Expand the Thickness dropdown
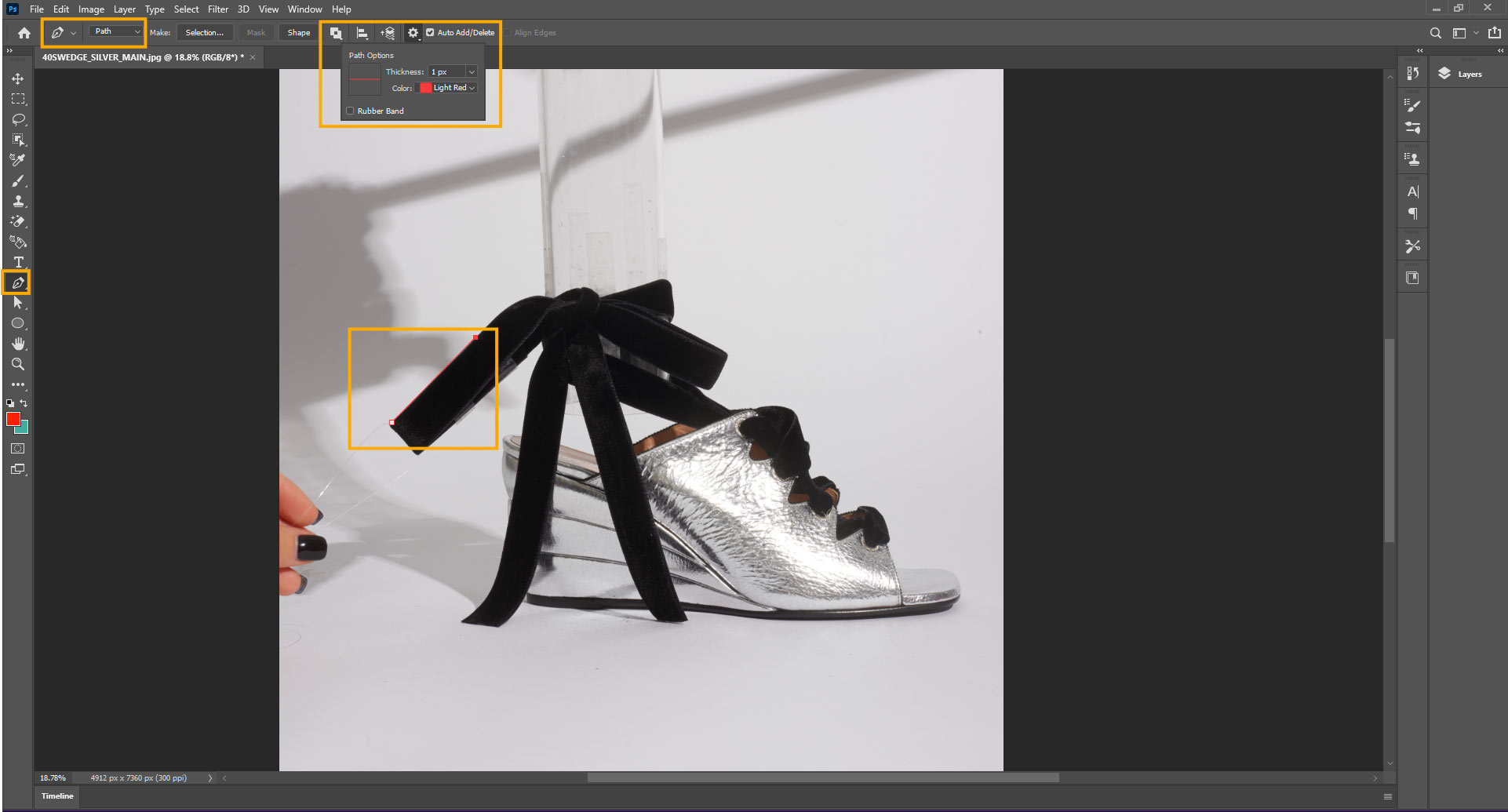 [x=471, y=72]
